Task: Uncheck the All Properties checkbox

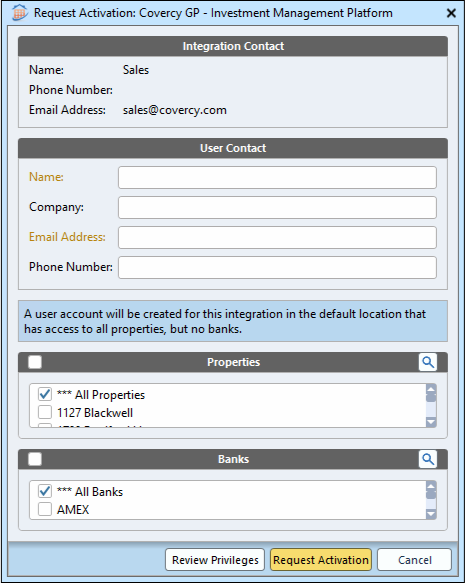Action: click(x=45, y=394)
